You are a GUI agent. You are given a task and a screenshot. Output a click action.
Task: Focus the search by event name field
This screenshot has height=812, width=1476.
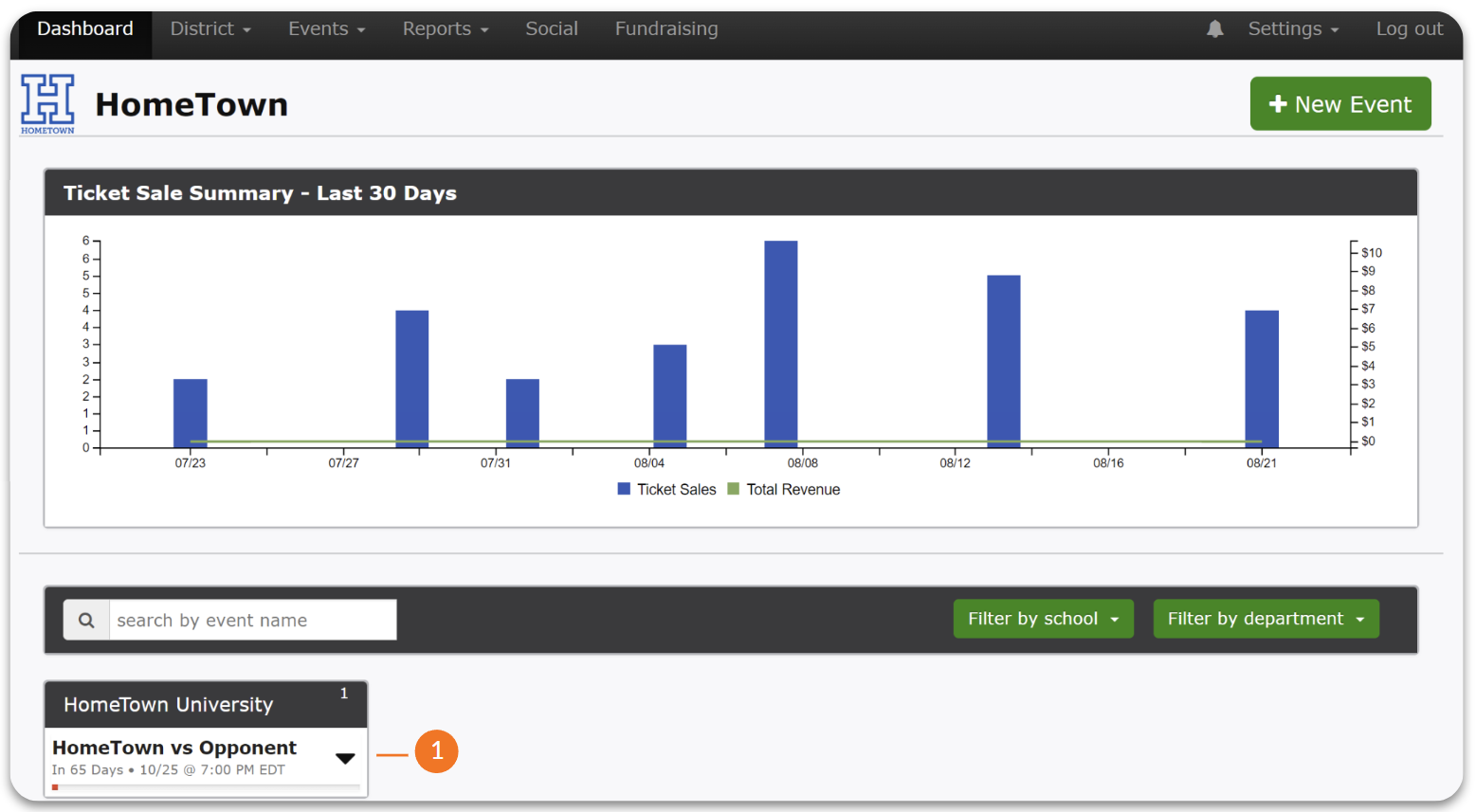pos(252,621)
